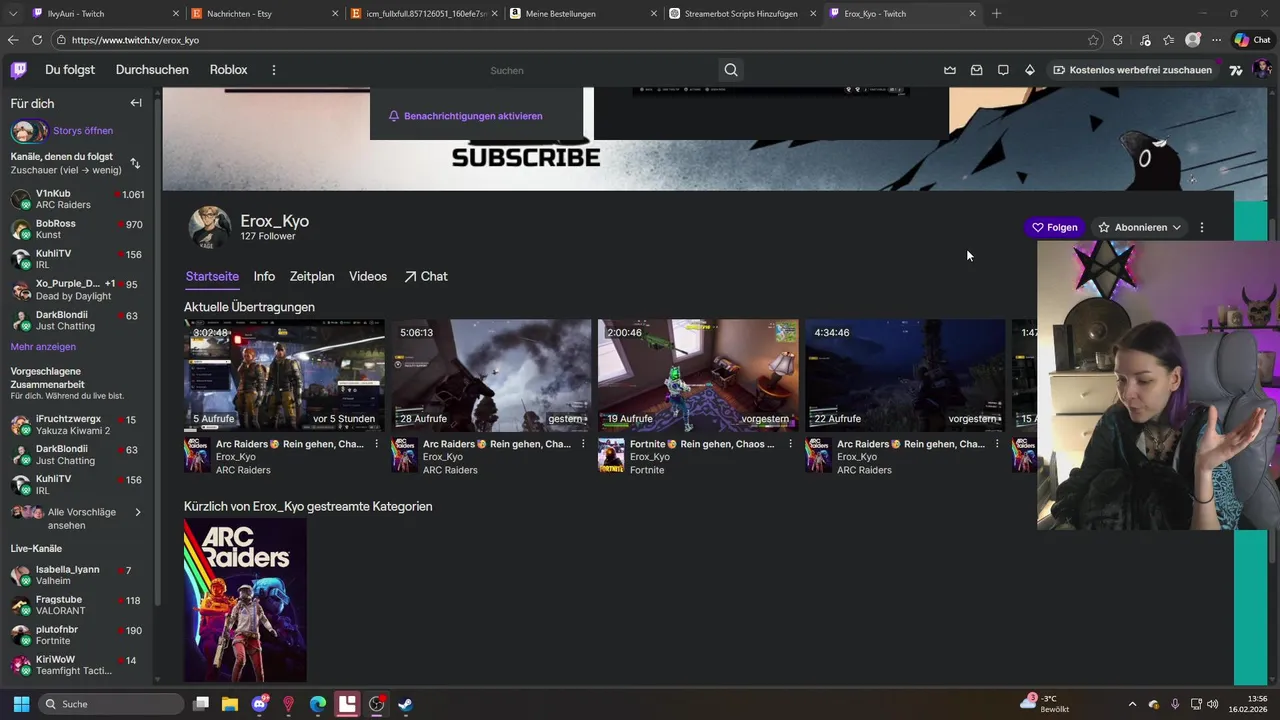
Task: Open OBS from the taskbar
Action: click(376, 704)
